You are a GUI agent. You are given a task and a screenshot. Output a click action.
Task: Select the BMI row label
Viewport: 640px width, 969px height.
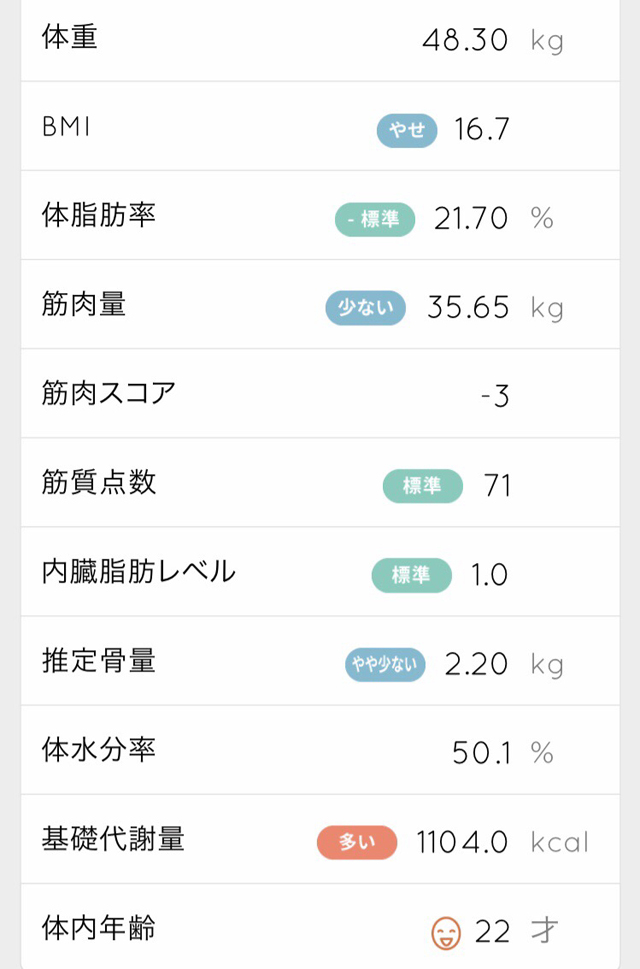(x=66, y=128)
